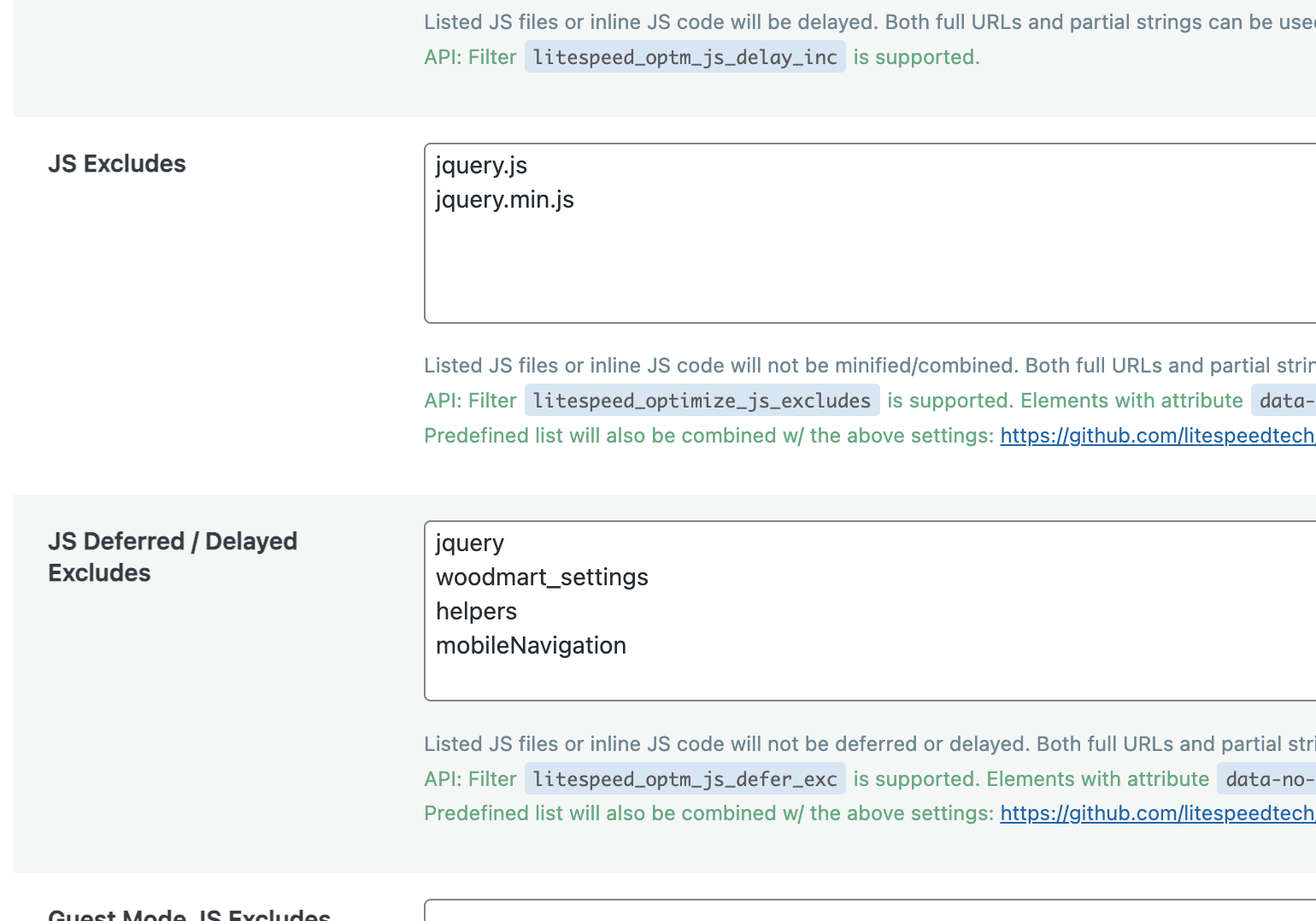1316x921 pixels.
Task: Click the litespeed_optimize_js_excludes filter code
Action: coord(702,401)
